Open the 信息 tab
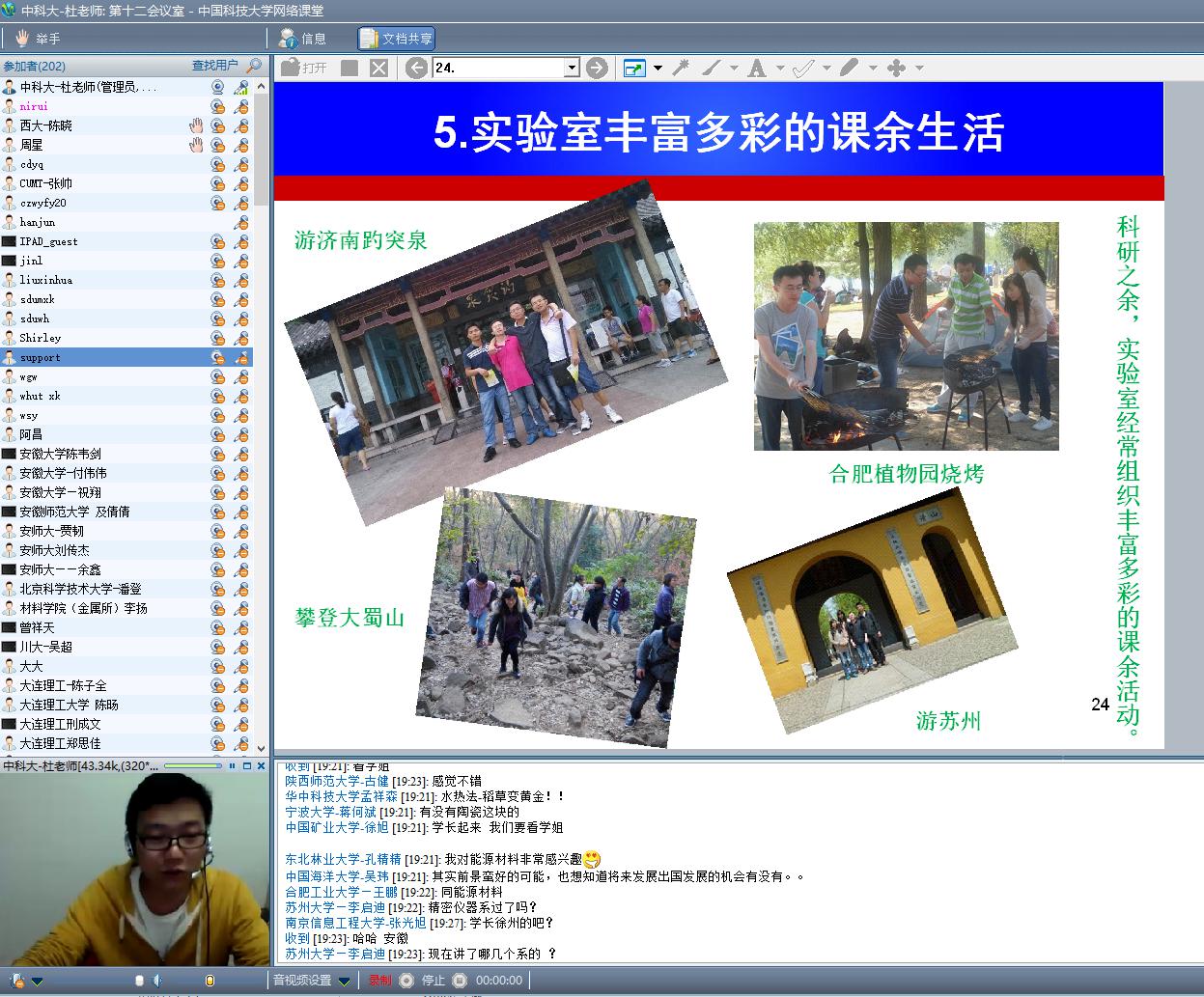Image resolution: width=1204 pixels, height=997 pixels. pyautogui.click(x=302, y=39)
